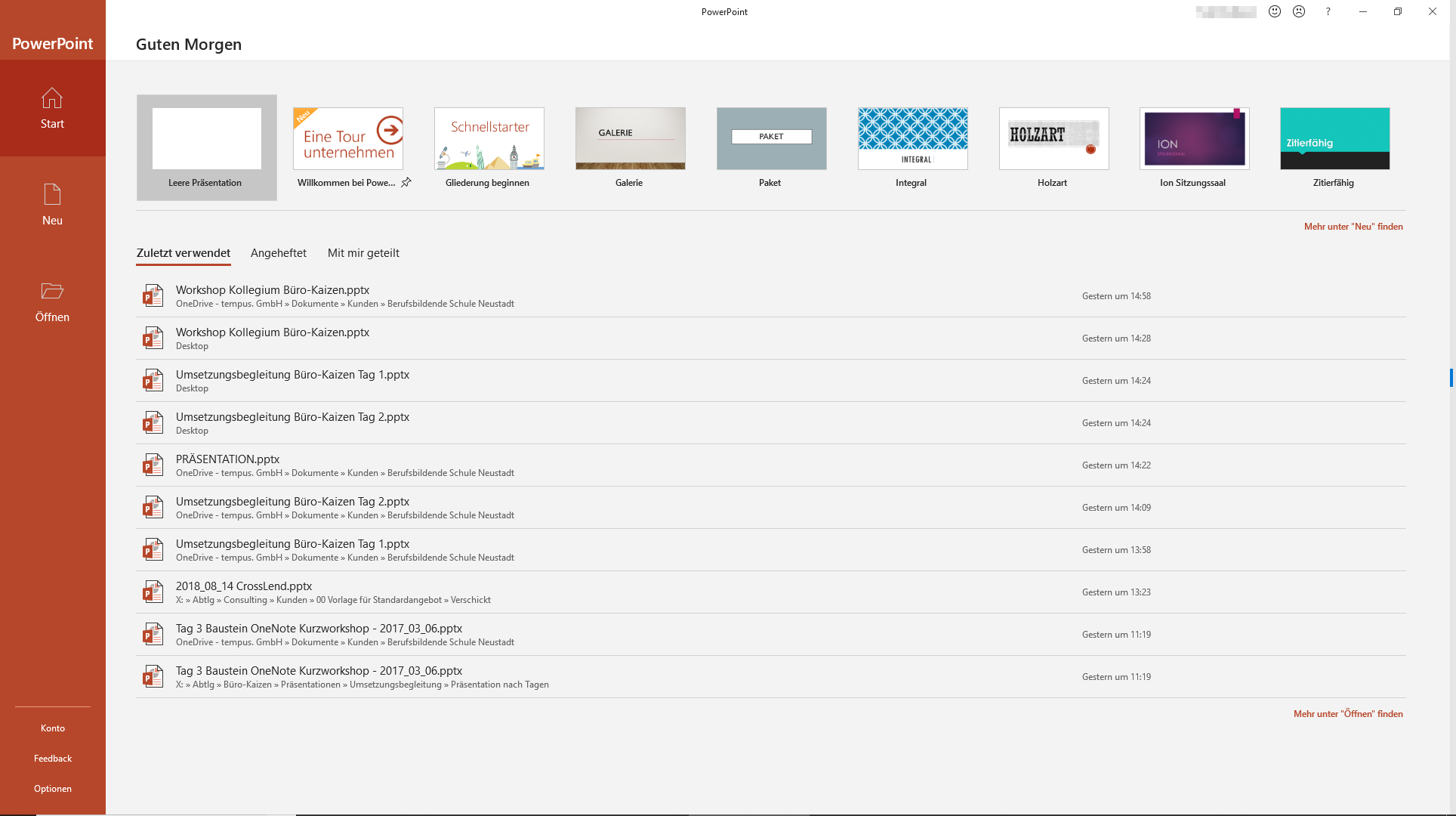This screenshot has height=816, width=1456.
Task: Follow the Mehr unter "Neu" finden link
Action: pyautogui.click(x=1353, y=227)
